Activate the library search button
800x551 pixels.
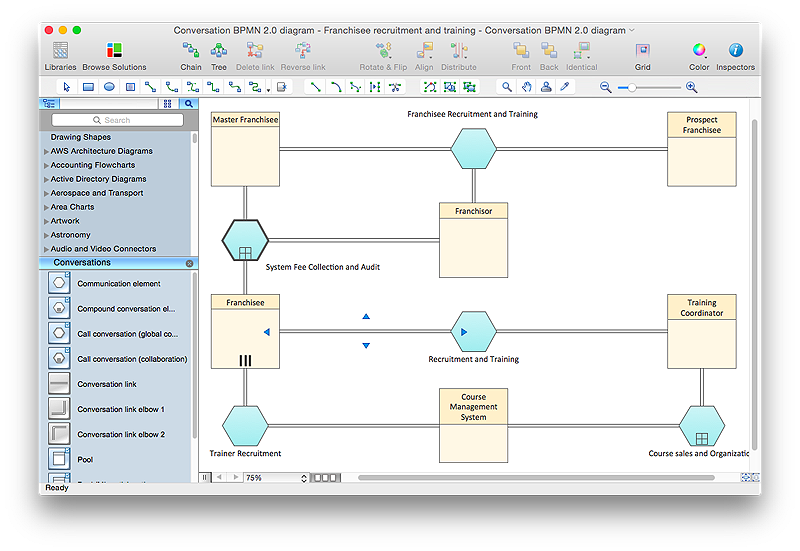click(x=189, y=104)
